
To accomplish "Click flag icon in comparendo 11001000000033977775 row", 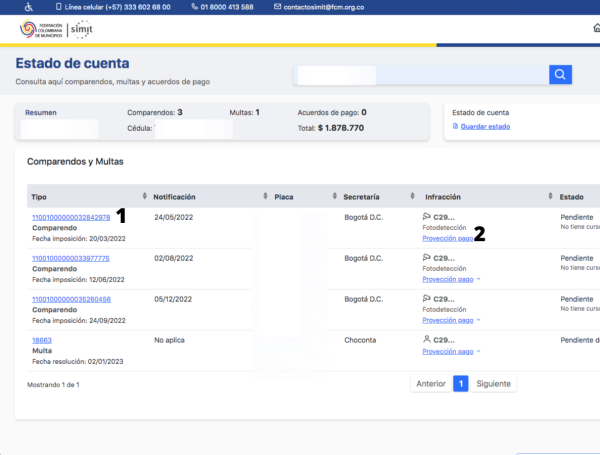I will pos(427,258).
